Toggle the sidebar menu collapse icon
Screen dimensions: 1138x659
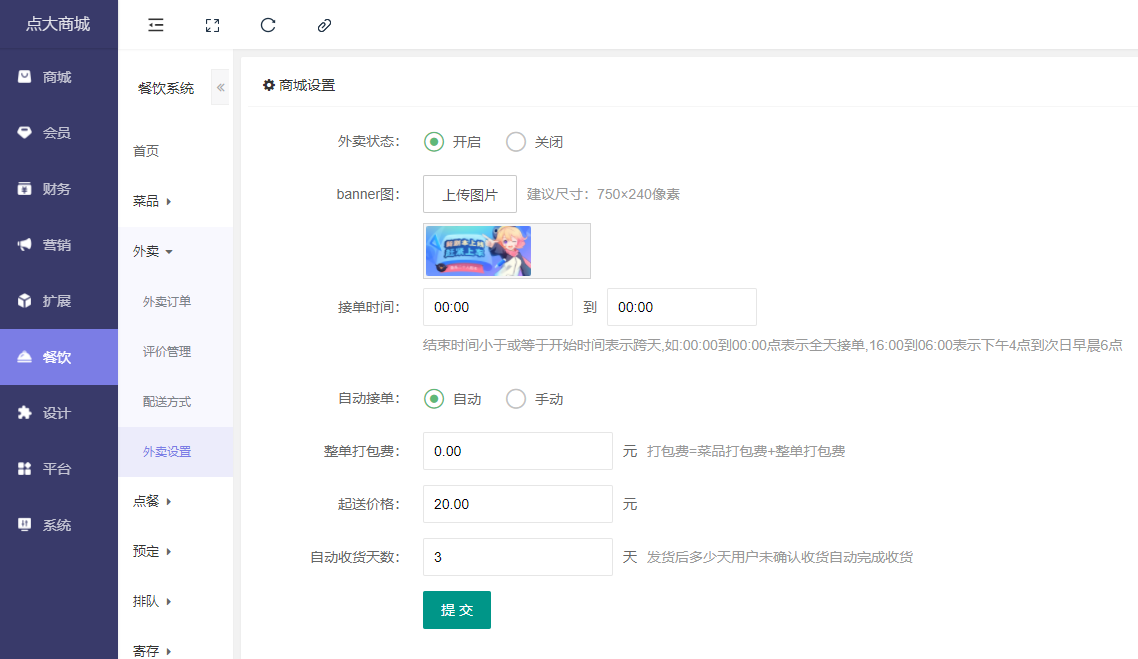tap(156, 25)
